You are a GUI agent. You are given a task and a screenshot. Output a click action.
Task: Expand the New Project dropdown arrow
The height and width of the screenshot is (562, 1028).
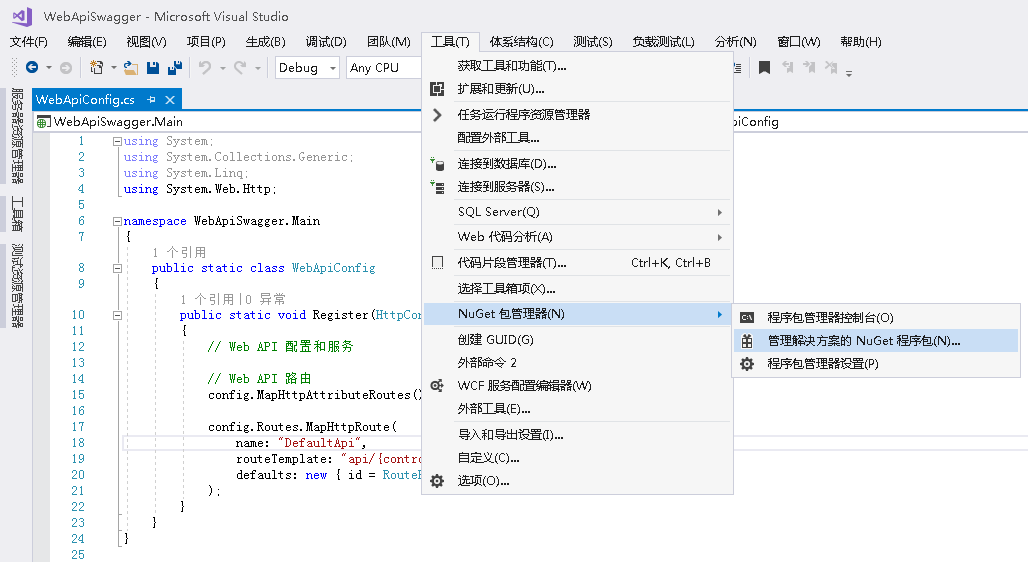[x=113, y=68]
